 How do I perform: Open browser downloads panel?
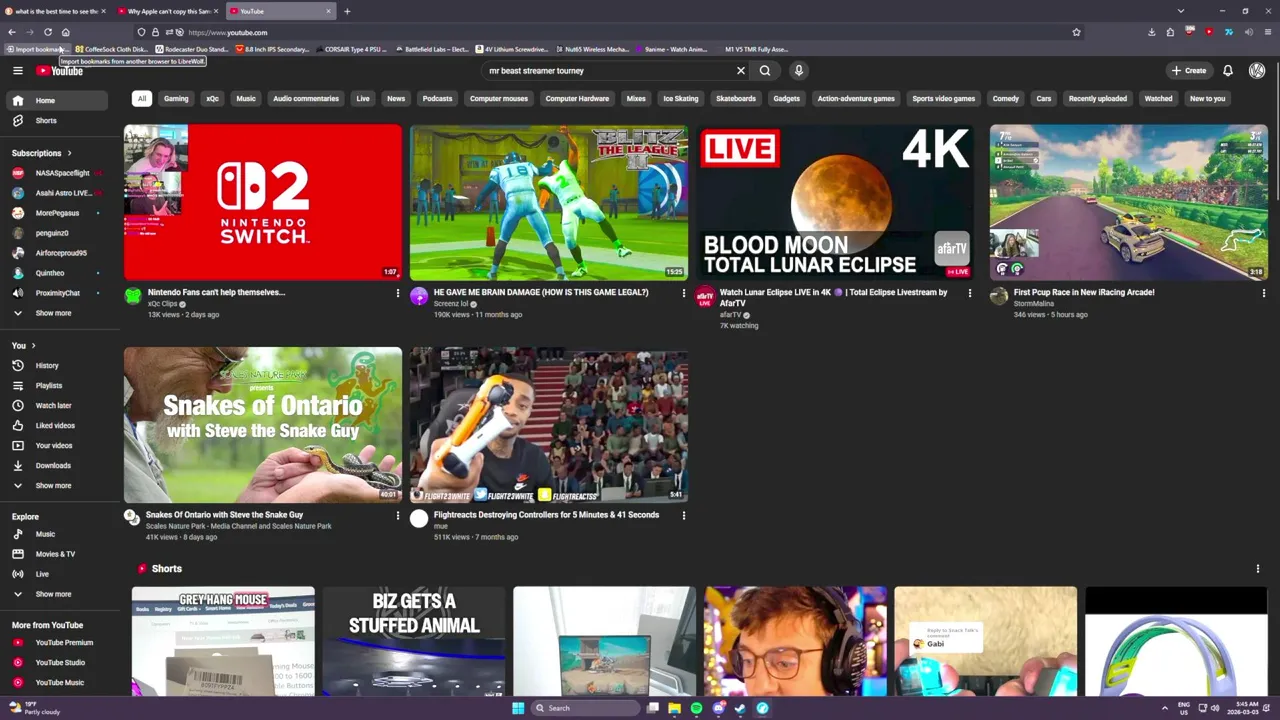[x=1151, y=32]
